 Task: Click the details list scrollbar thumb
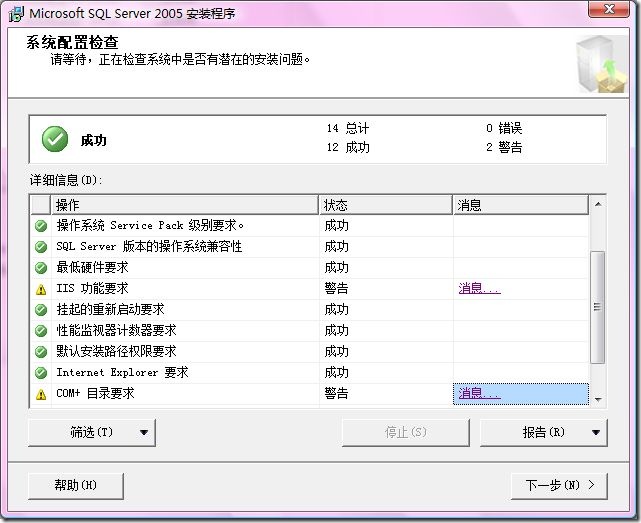coord(598,308)
